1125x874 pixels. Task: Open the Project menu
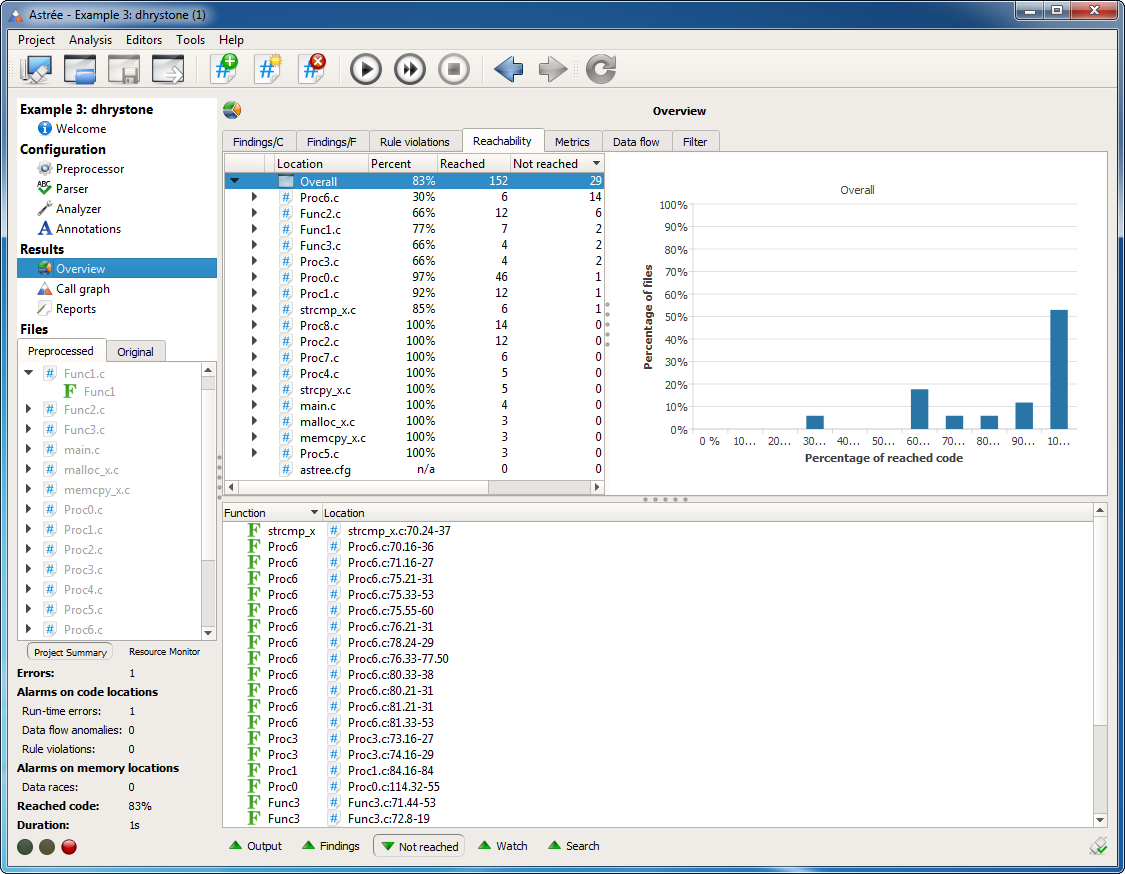[x=36, y=39]
